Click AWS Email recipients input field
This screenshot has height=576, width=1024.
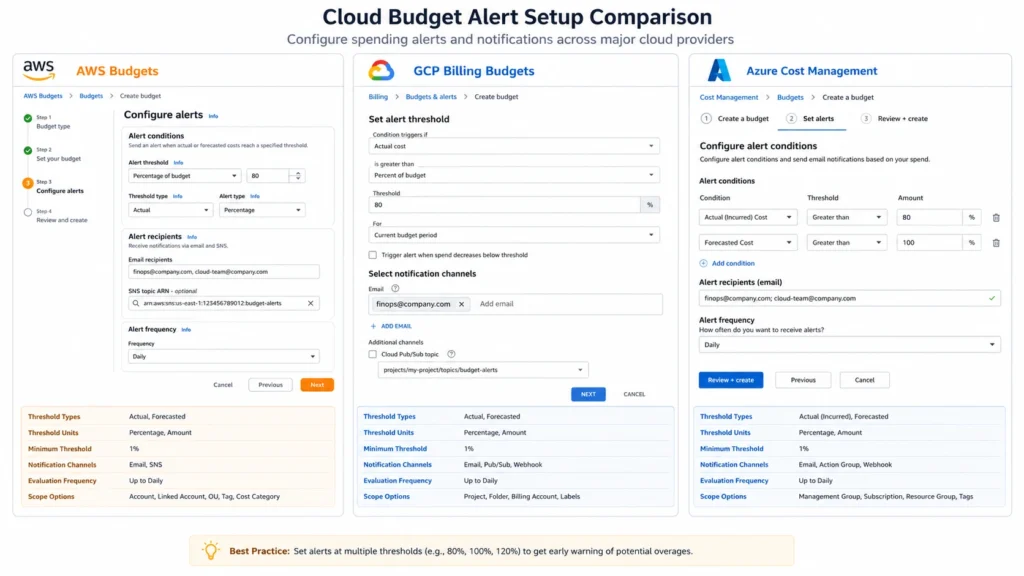click(223, 272)
